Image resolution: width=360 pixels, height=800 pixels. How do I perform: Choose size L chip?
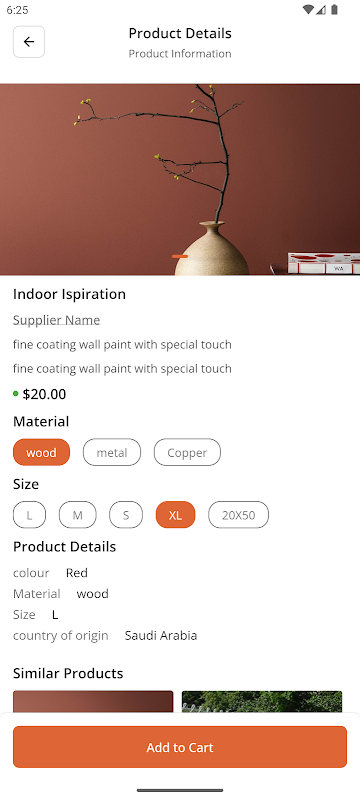tap(29, 515)
